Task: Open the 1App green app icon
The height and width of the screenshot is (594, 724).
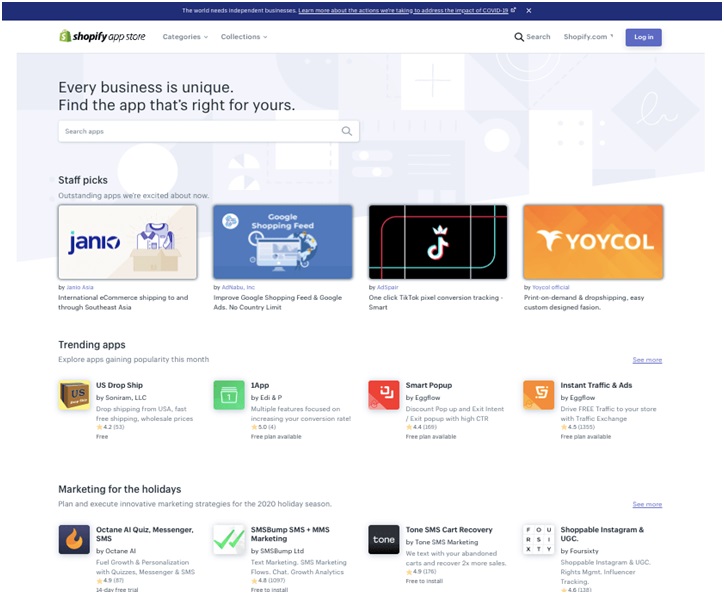Action: (x=229, y=395)
